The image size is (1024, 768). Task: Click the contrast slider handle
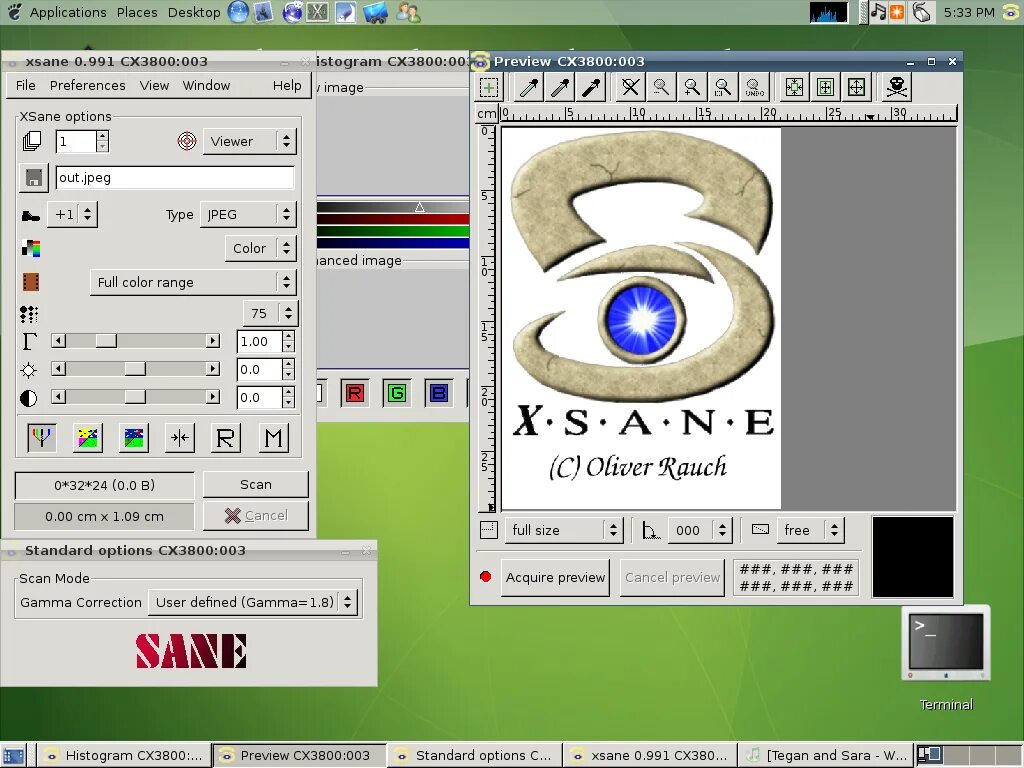(135, 396)
